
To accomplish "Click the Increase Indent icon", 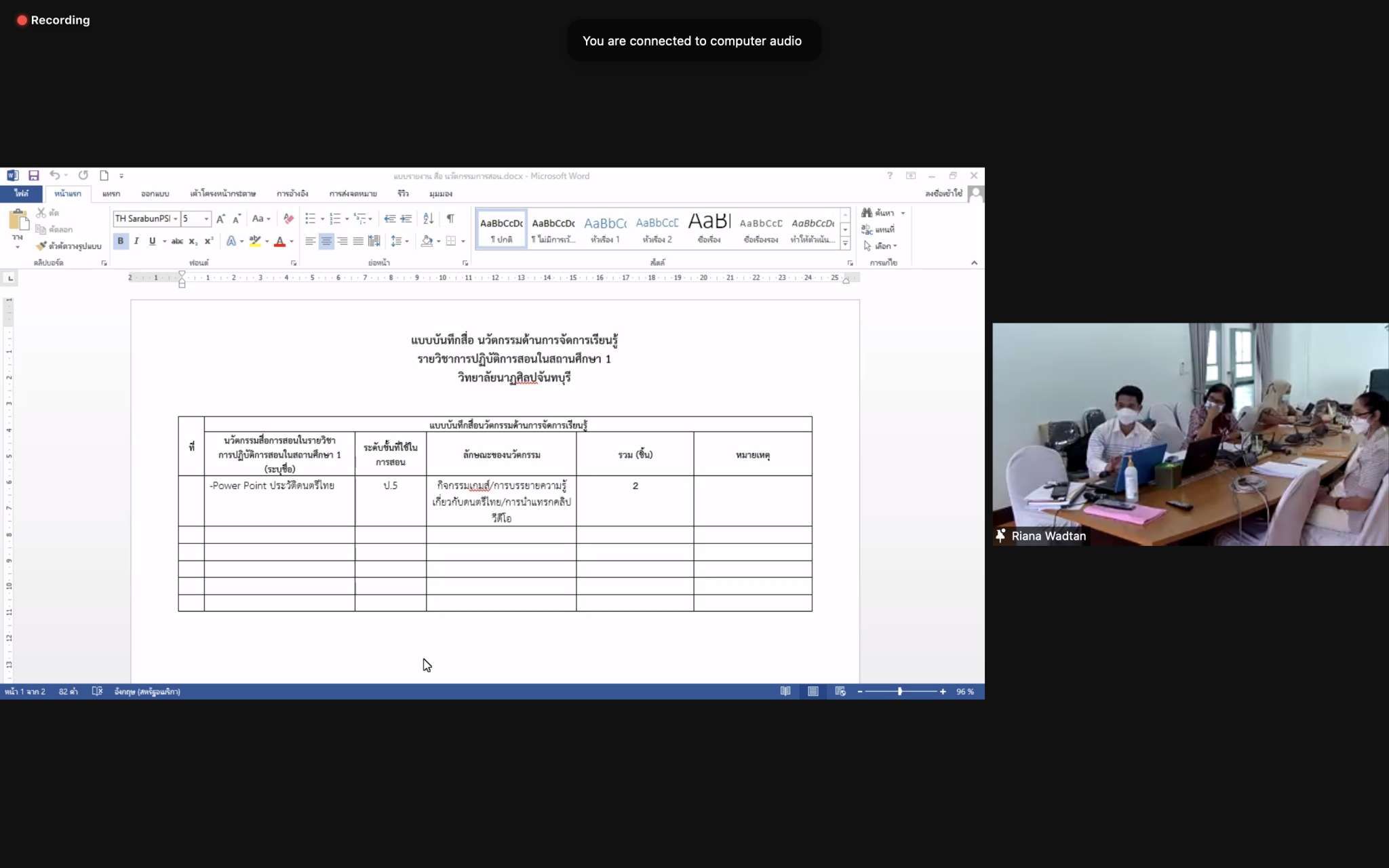I will click(x=406, y=218).
